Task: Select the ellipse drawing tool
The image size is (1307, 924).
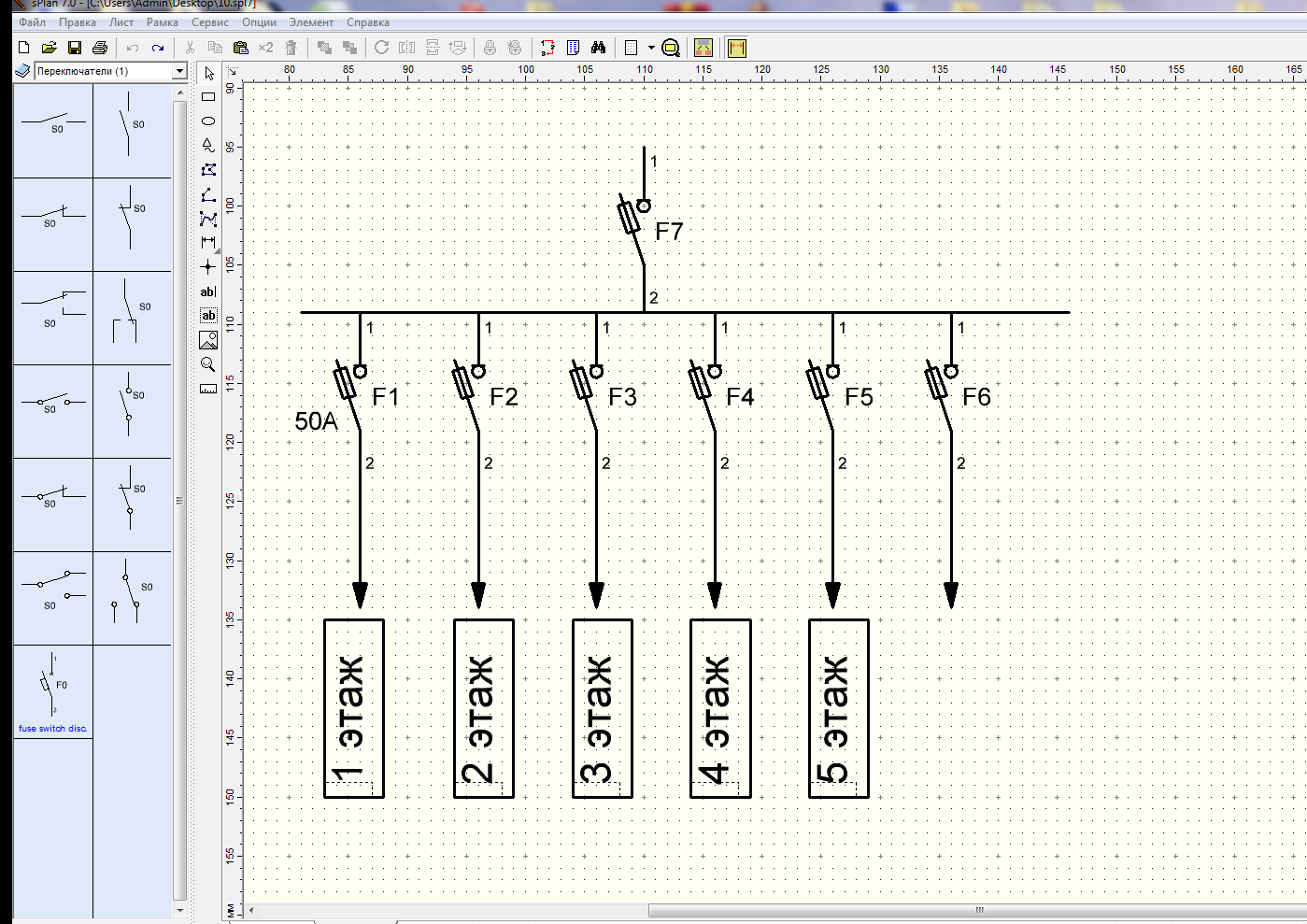Action: [208, 121]
